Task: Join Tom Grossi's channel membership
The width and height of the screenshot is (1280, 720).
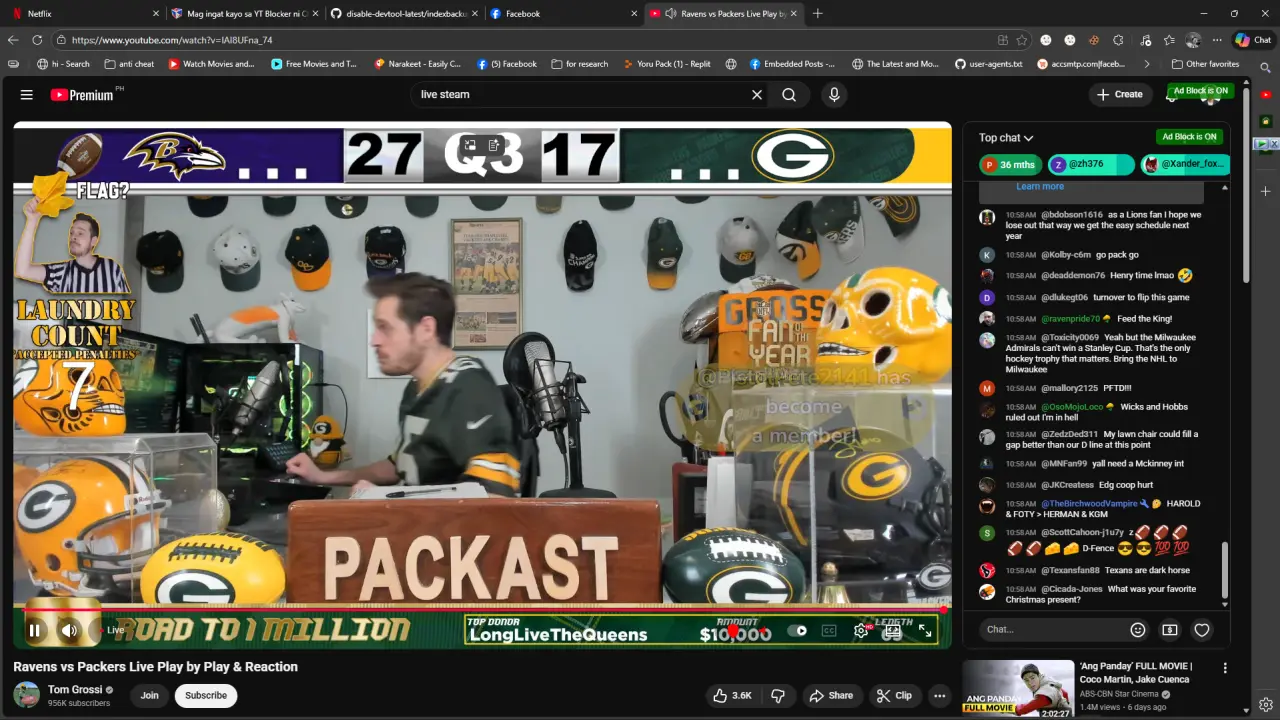Action: [x=149, y=696]
